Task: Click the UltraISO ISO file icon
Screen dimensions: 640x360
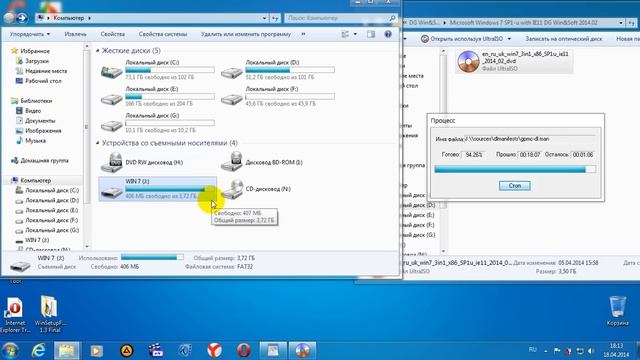Action: tap(468, 61)
